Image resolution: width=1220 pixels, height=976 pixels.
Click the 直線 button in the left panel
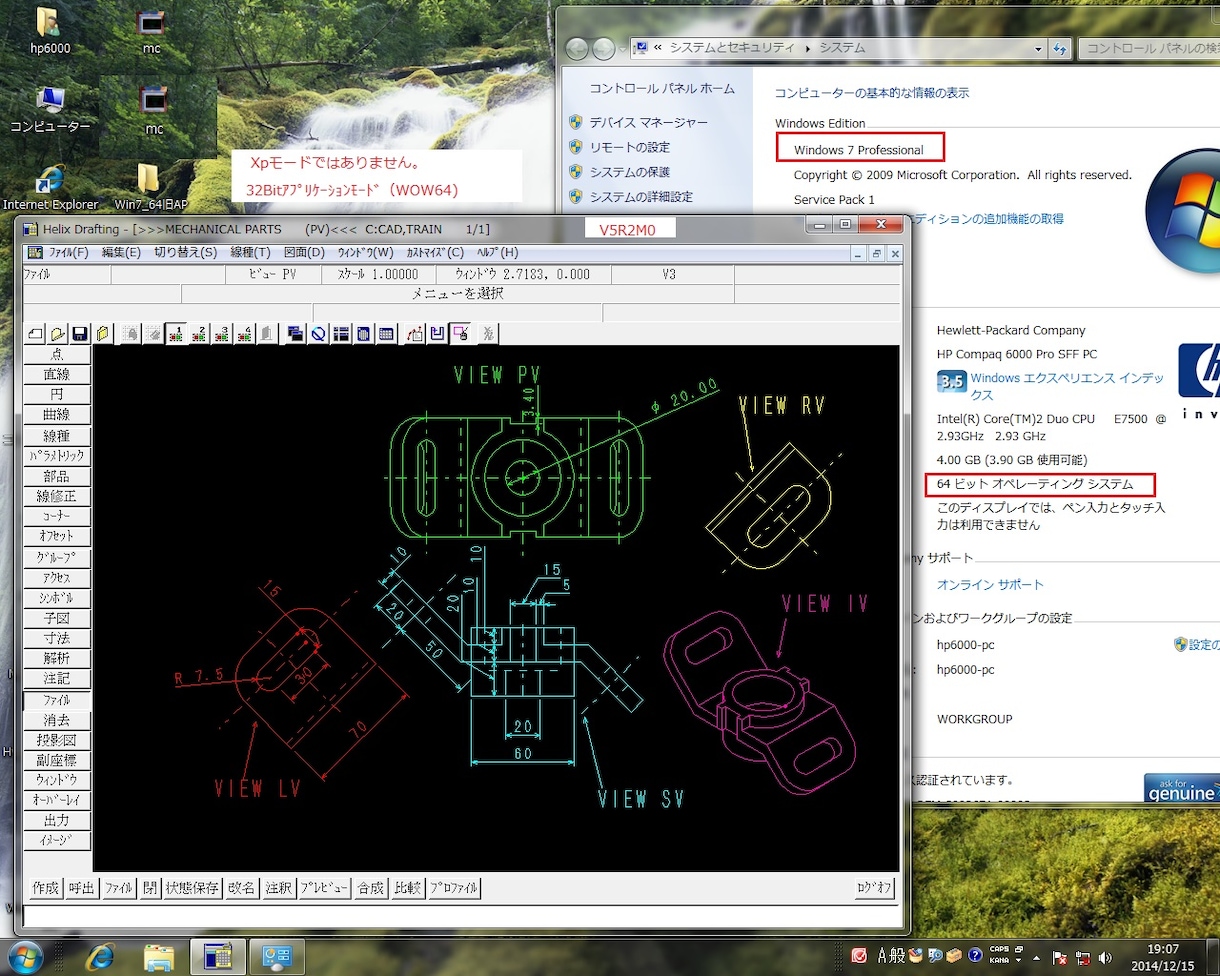click(57, 375)
